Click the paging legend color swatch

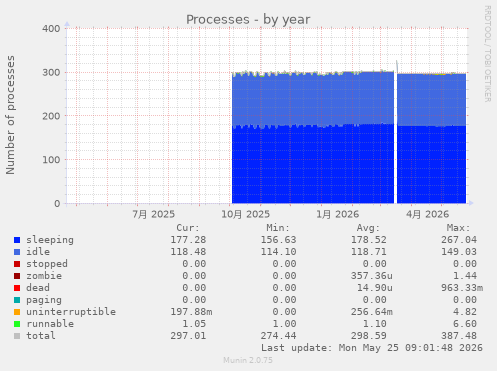[17, 300]
